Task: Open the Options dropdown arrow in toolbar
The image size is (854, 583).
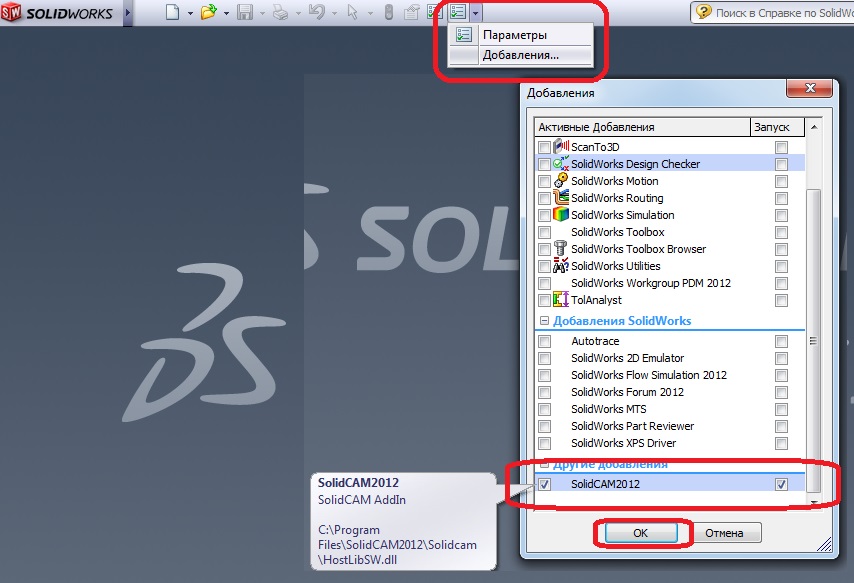Action: pyautogui.click(x=475, y=13)
